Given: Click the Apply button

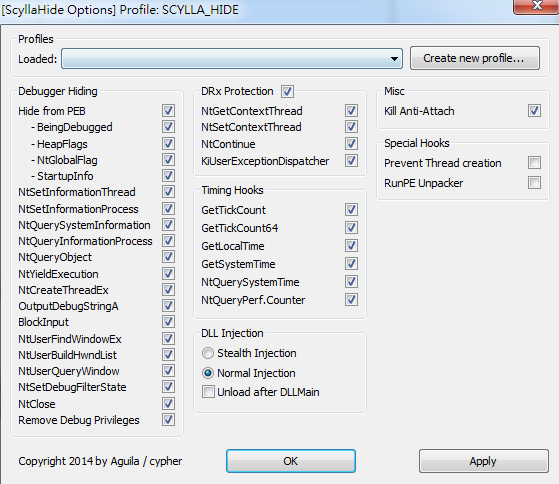Looking at the screenshot, I should pos(483,461).
